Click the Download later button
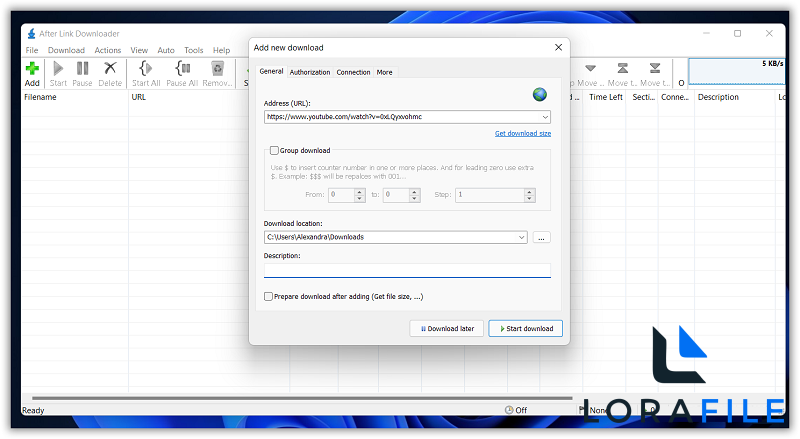Screen dimensions: 800x439 tap(446, 329)
